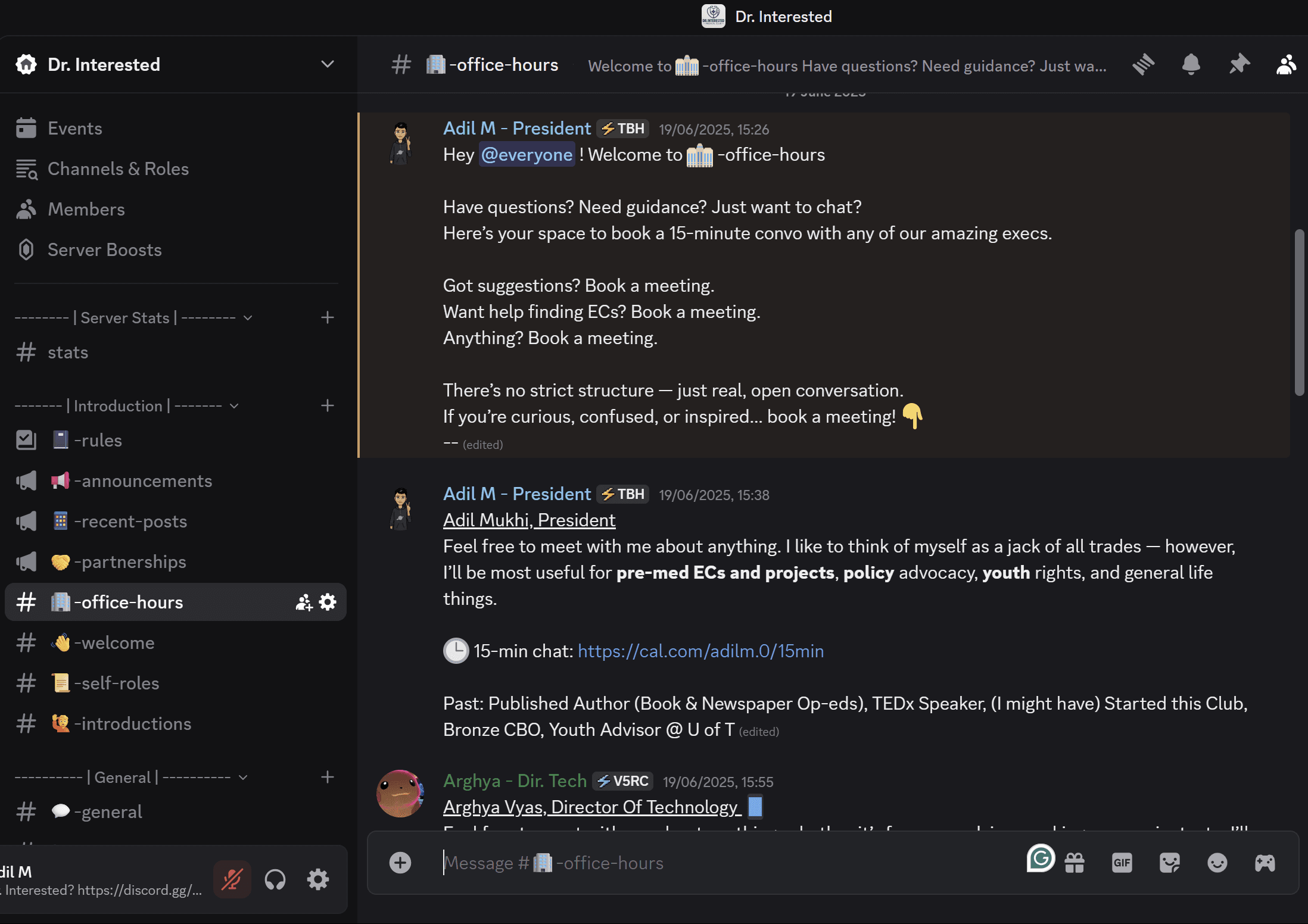This screenshot has width=1308, height=924.
Task: Open pinned messages
Action: (1239, 65)
